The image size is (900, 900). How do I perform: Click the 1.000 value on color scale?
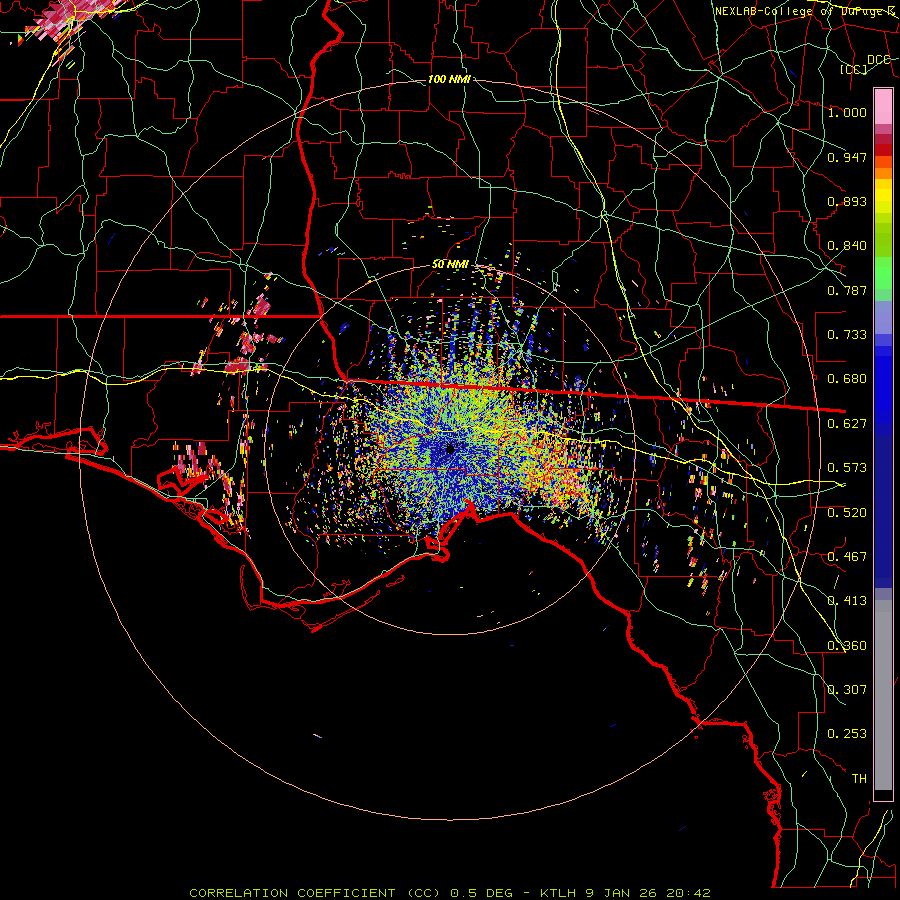click(x=847, y=112)
